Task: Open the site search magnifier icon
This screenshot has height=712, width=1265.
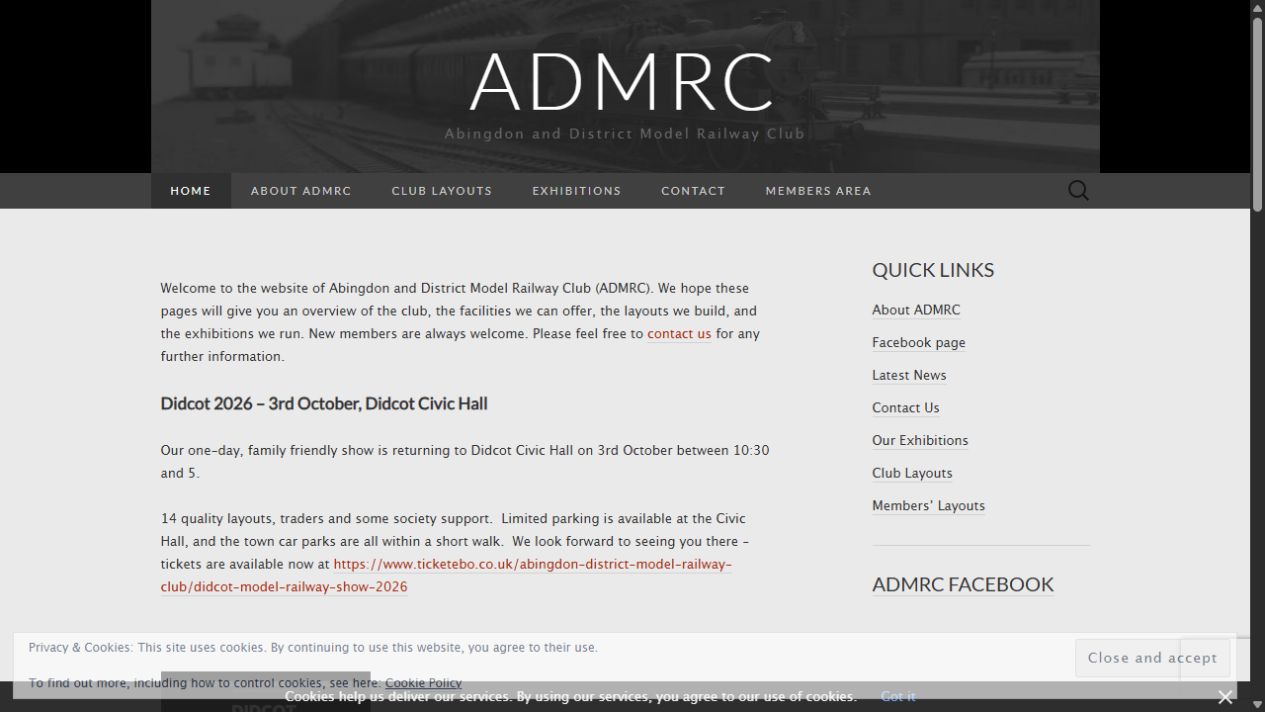Action: click(1078, 190)
